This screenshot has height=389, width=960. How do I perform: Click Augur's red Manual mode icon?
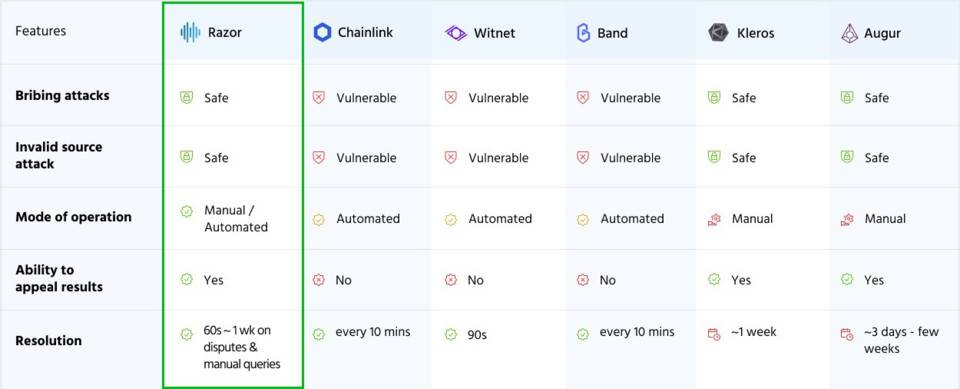click(x=847, y=219)
